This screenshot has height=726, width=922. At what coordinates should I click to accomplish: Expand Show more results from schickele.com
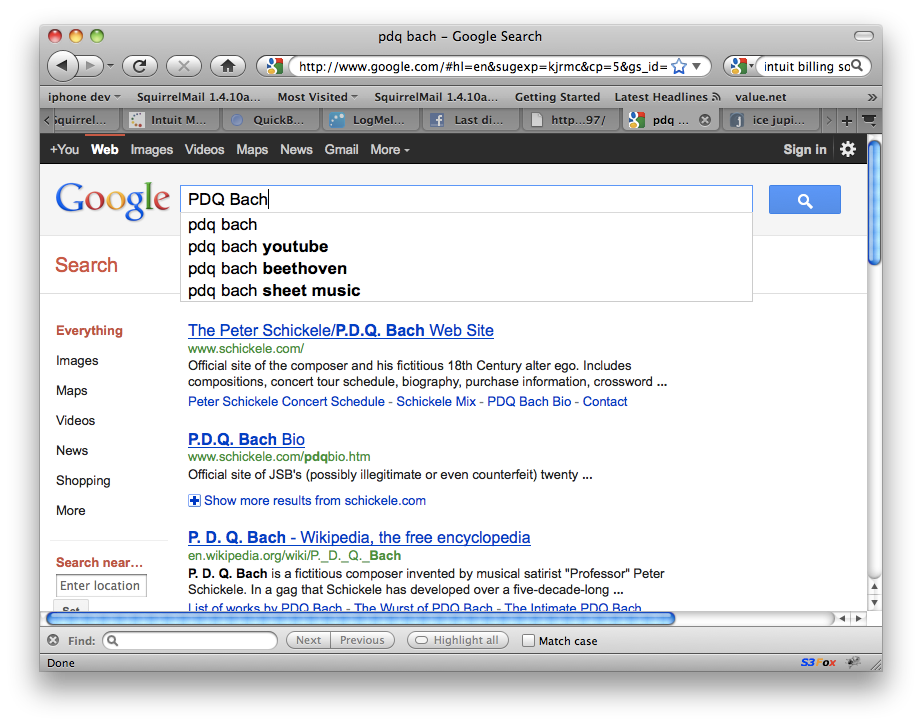[307, 500]
